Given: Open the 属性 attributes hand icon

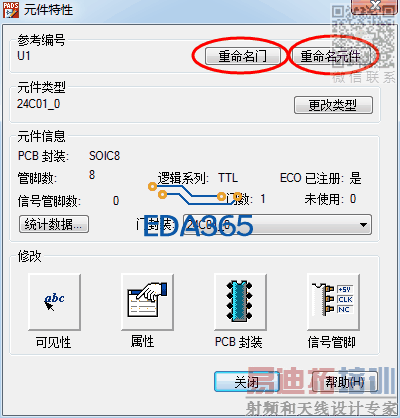Looking at the screenshot, I should (x=147, y=302).
